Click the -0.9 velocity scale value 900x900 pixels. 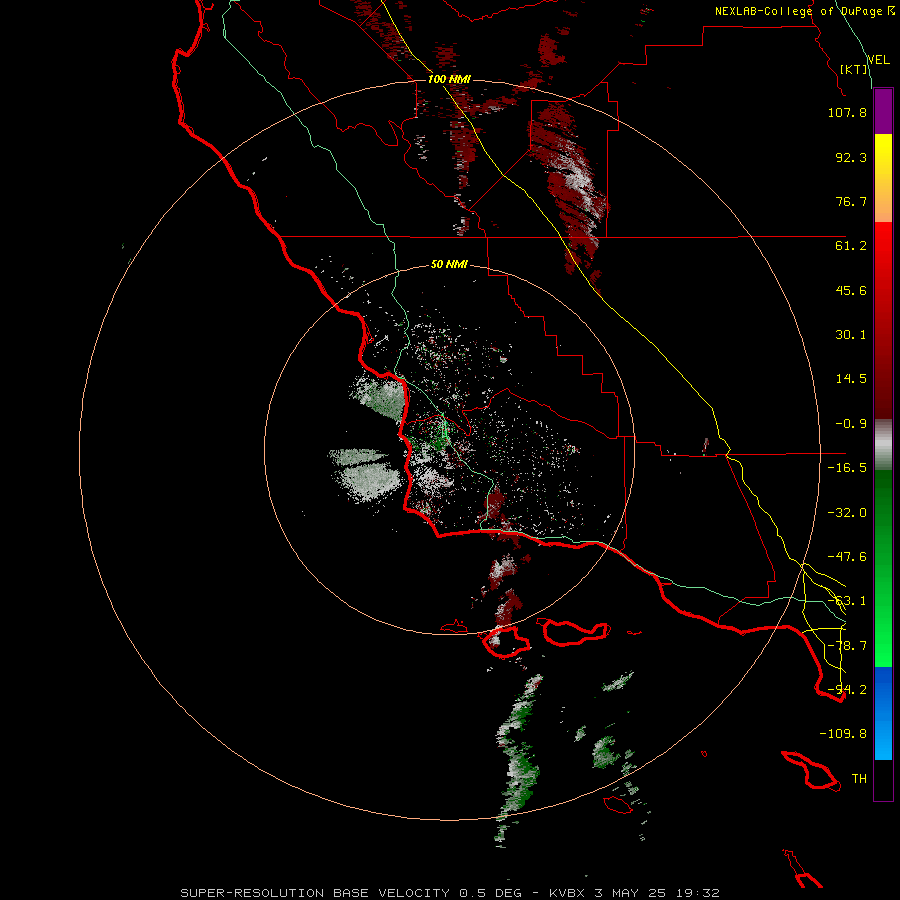click(851, 424)
